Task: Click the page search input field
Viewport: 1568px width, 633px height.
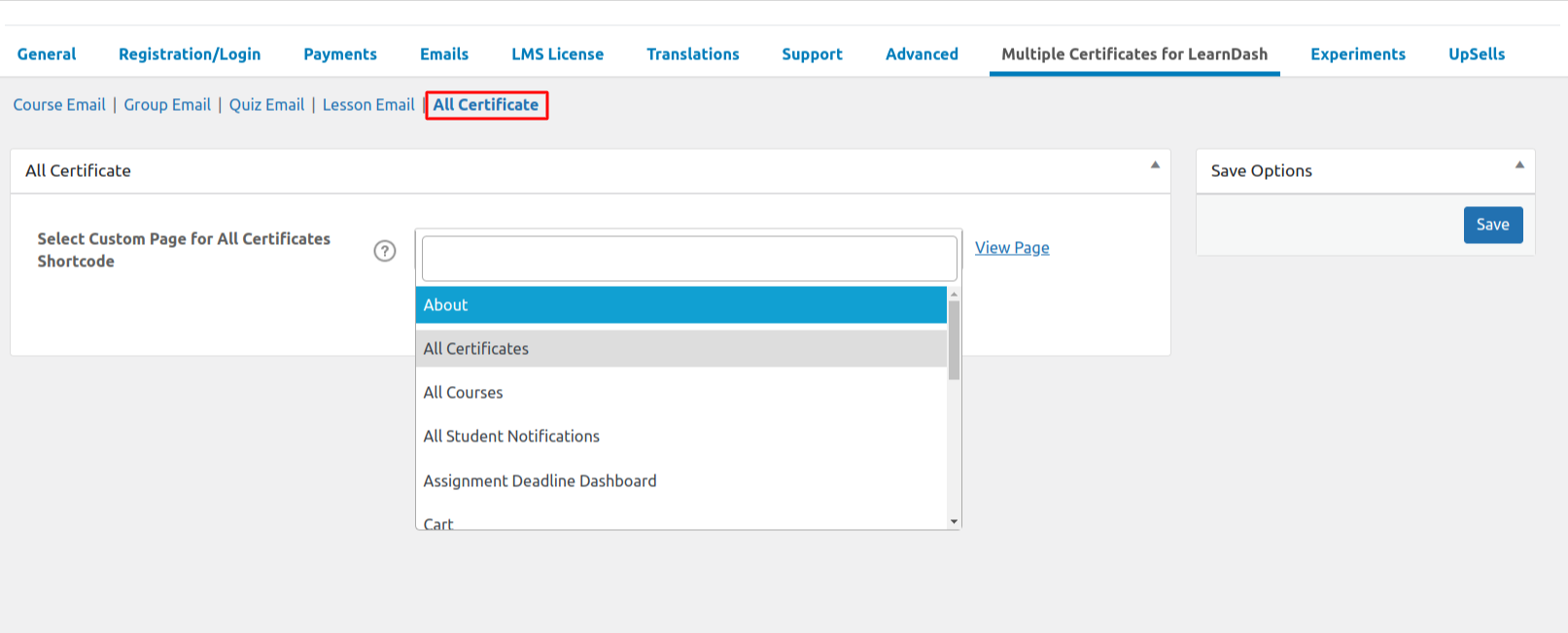Action: [x=688, y=259]
